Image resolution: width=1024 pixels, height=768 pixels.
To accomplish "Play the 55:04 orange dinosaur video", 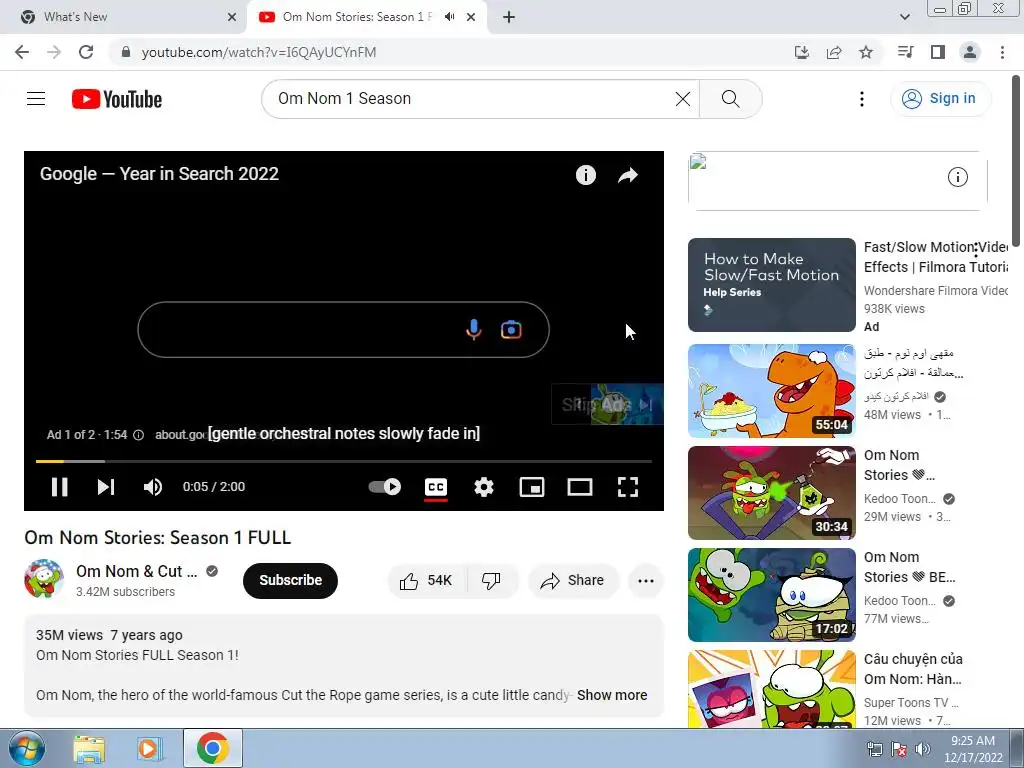I will (x=771, y=391).
